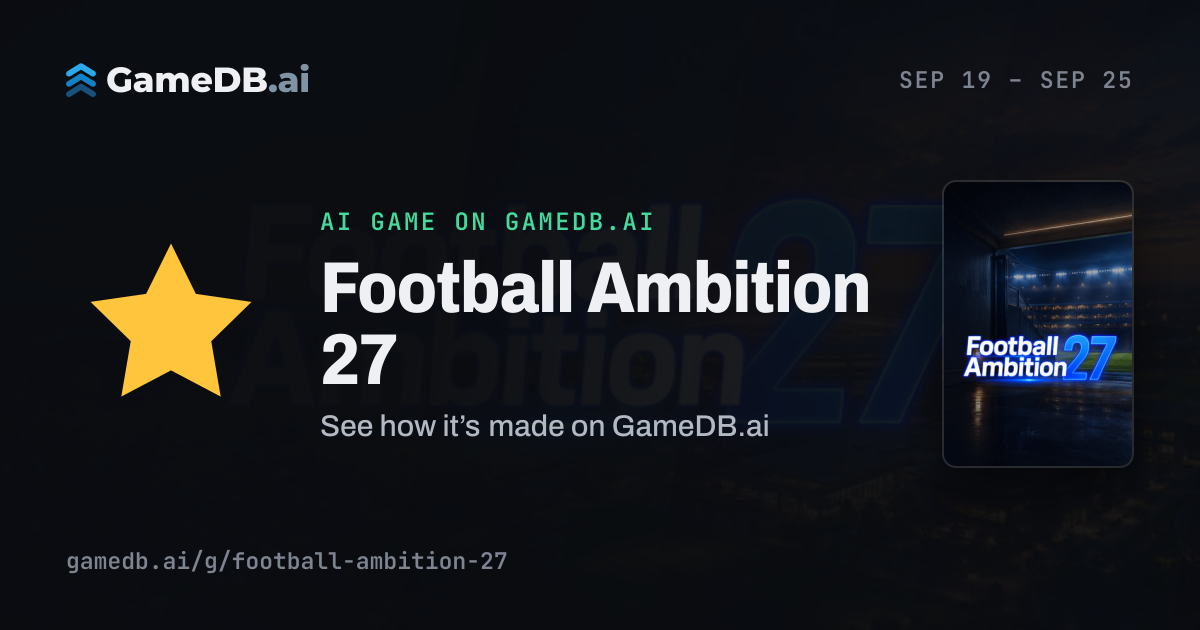Click GameDB.ai within the subtitle line
This screenshot has height=630, width=1200.
(690, 426)
